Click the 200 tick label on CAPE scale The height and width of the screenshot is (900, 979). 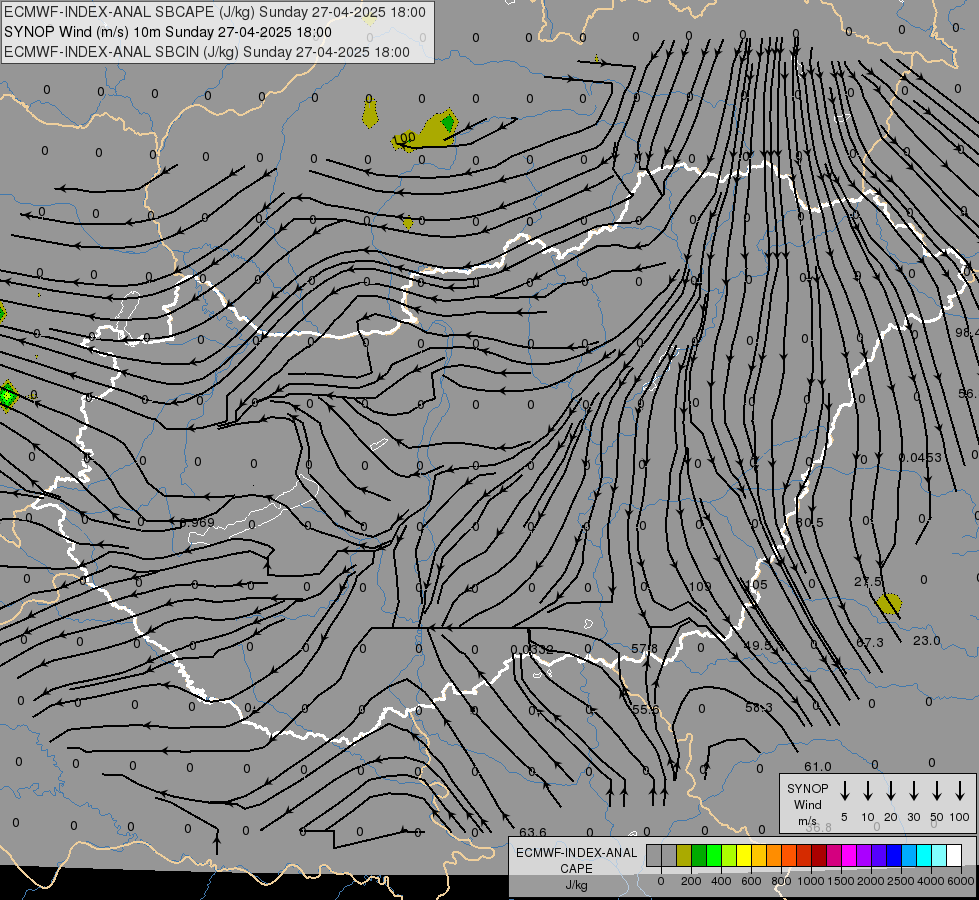point(691,881)
